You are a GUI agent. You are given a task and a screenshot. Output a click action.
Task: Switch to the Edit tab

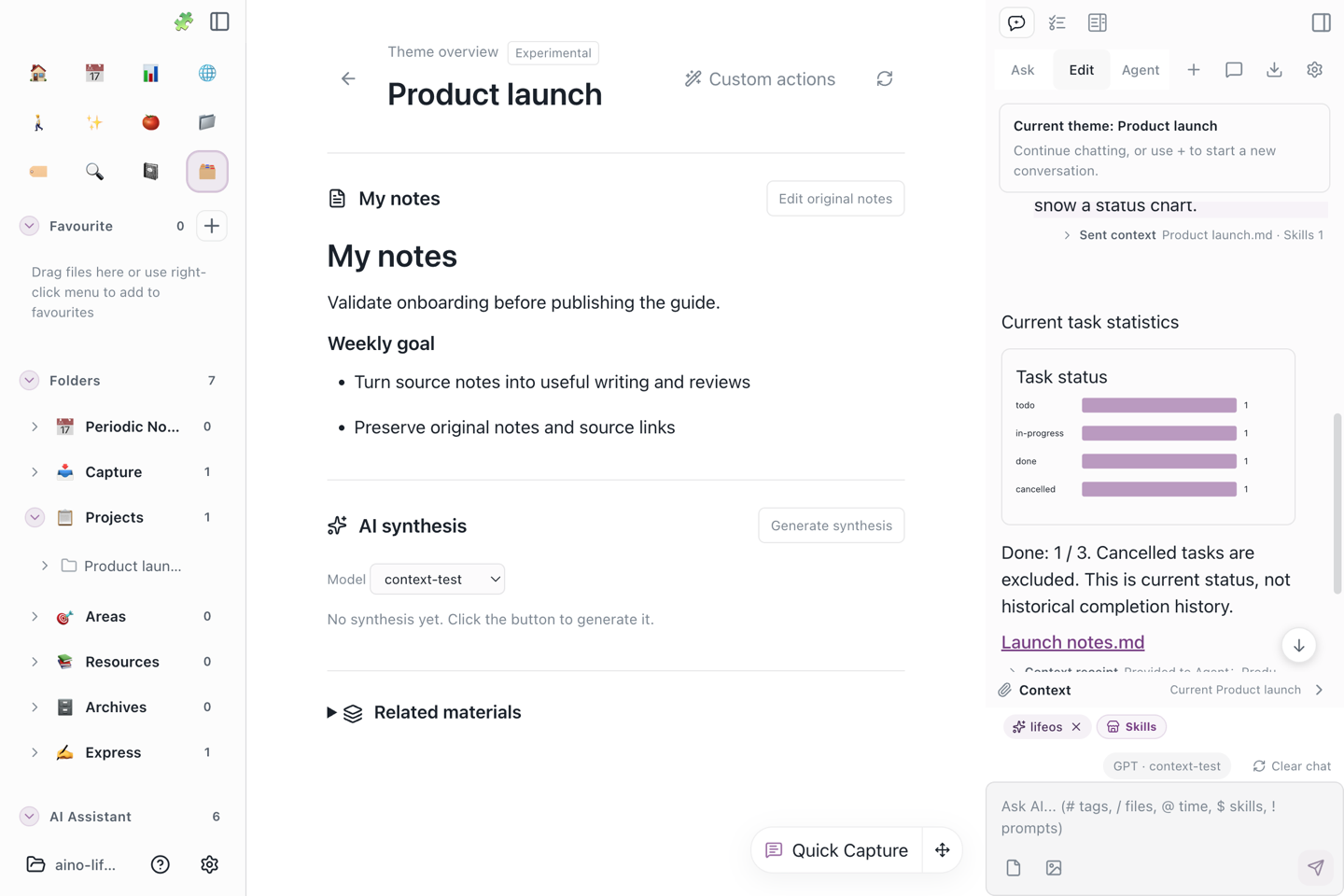click(x=1081, y=70)
